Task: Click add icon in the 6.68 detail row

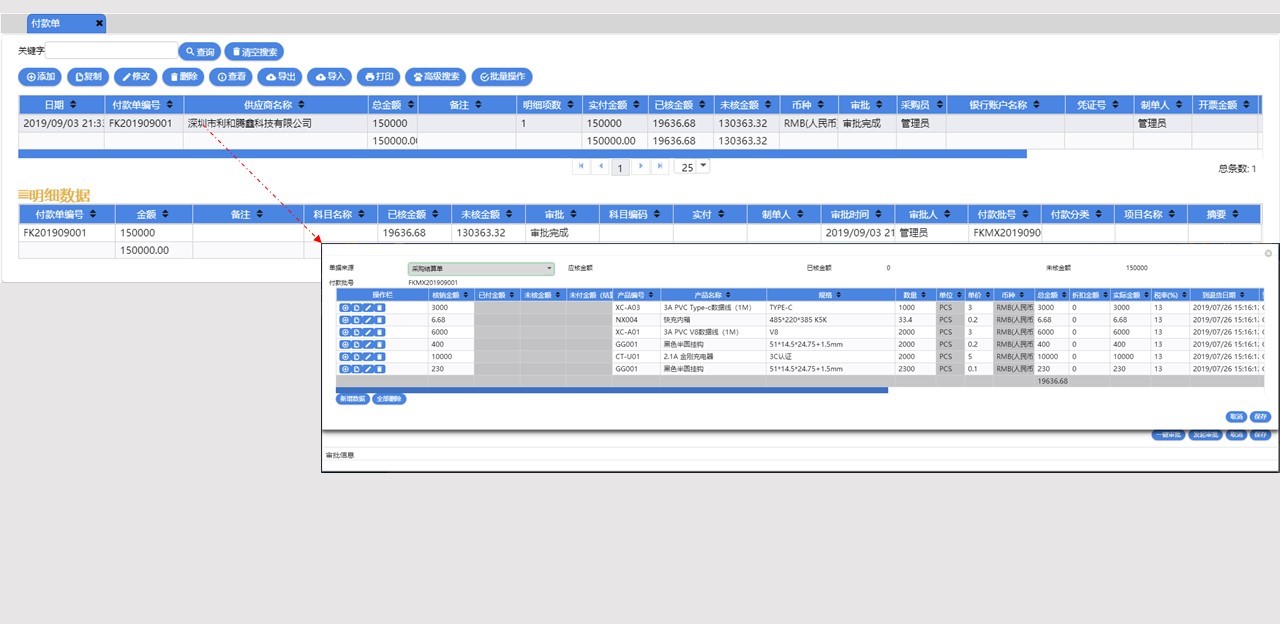Action: 345,320
